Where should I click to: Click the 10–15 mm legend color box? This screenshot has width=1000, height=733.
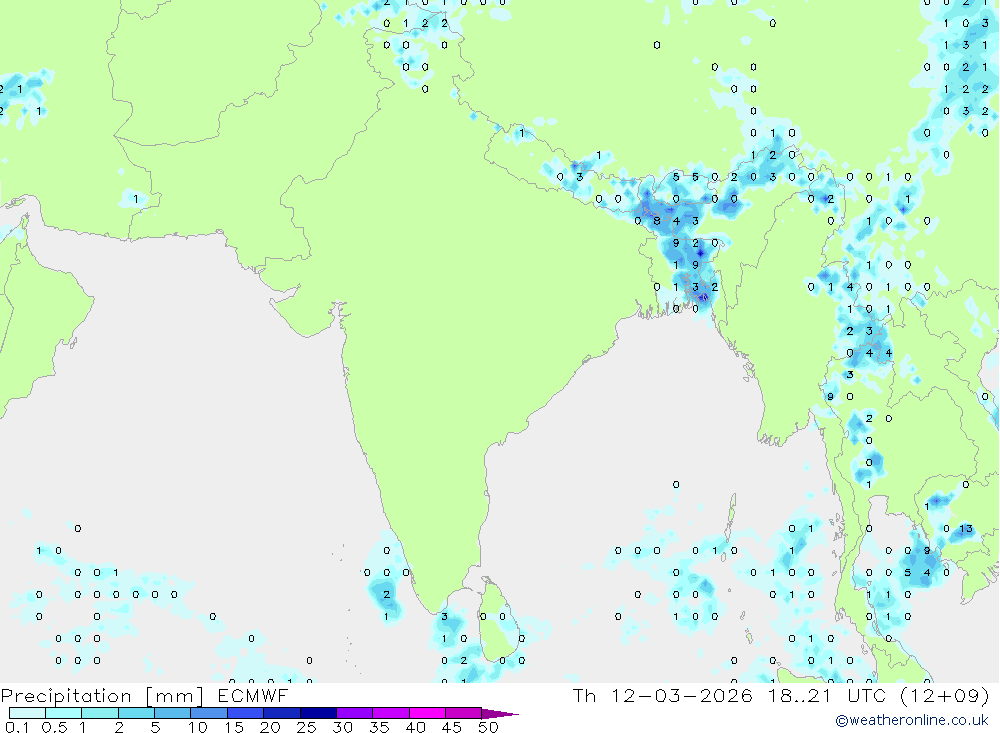(209, 713)
